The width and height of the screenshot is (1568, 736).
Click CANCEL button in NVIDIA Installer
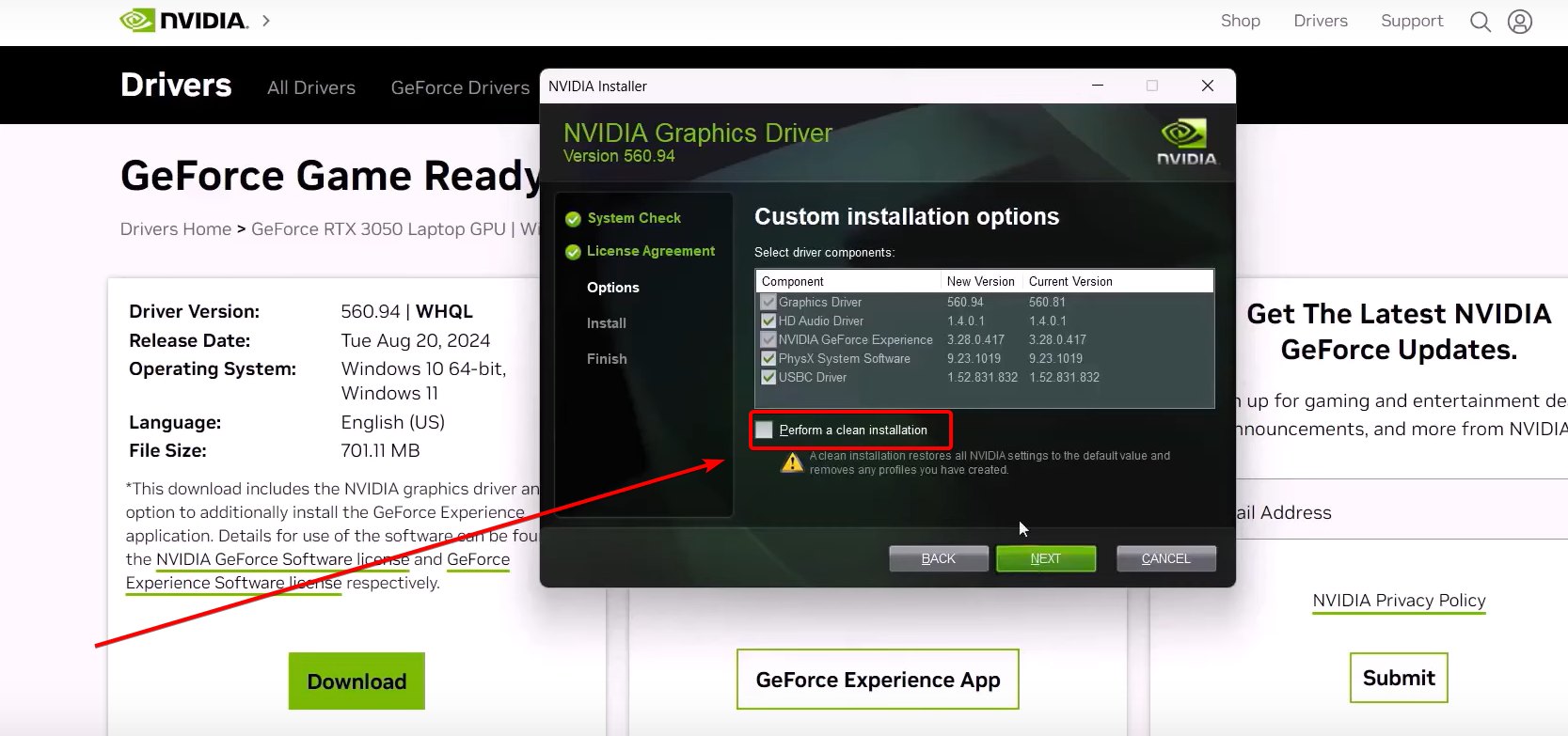[x=1166, y=558]
